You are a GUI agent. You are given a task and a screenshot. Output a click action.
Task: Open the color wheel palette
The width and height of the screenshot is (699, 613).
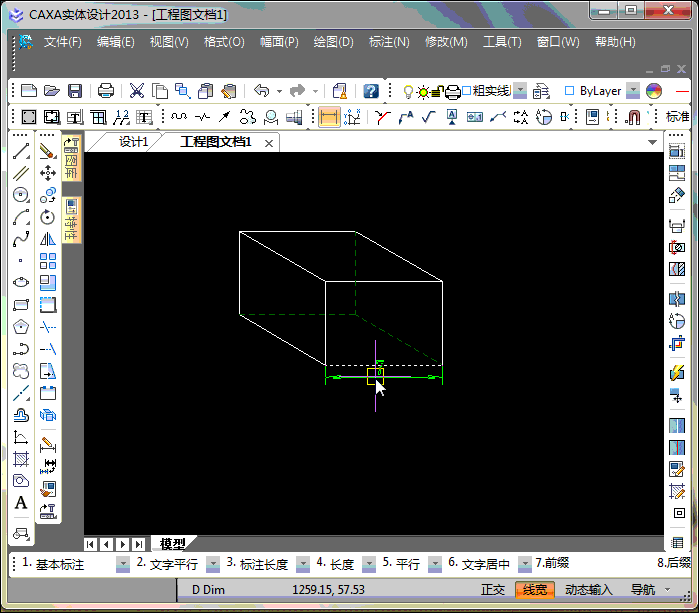click(x=654, y=91)
